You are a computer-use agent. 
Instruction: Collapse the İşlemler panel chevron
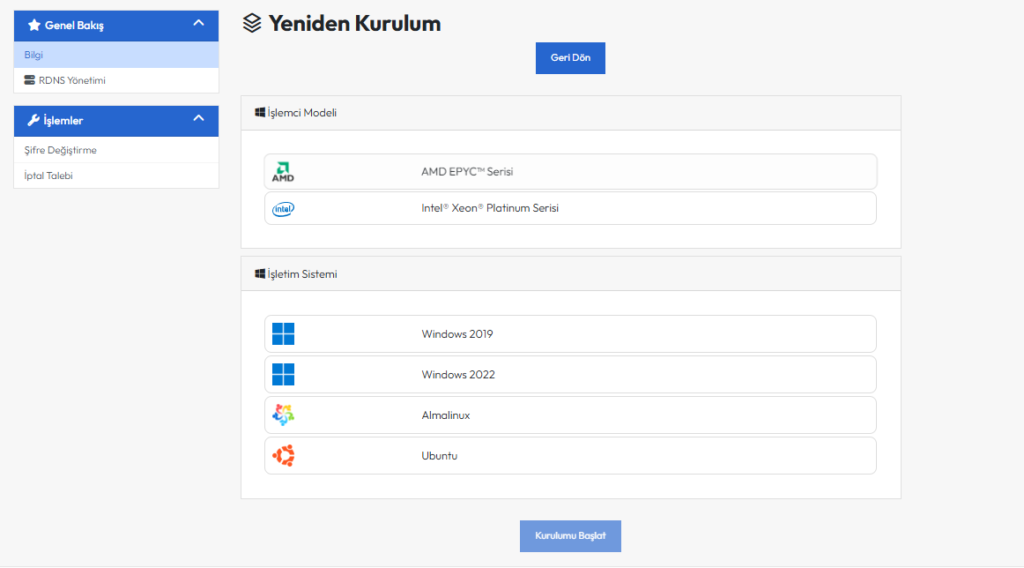(x=198, y=120)
